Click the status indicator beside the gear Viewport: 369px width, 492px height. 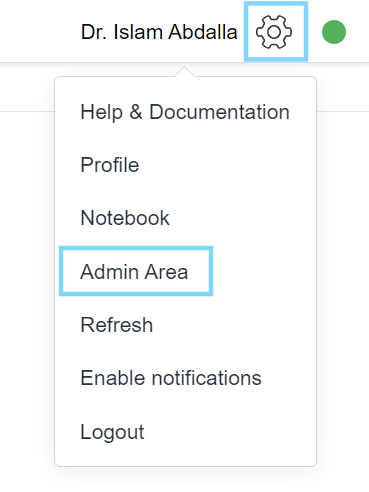334,32
